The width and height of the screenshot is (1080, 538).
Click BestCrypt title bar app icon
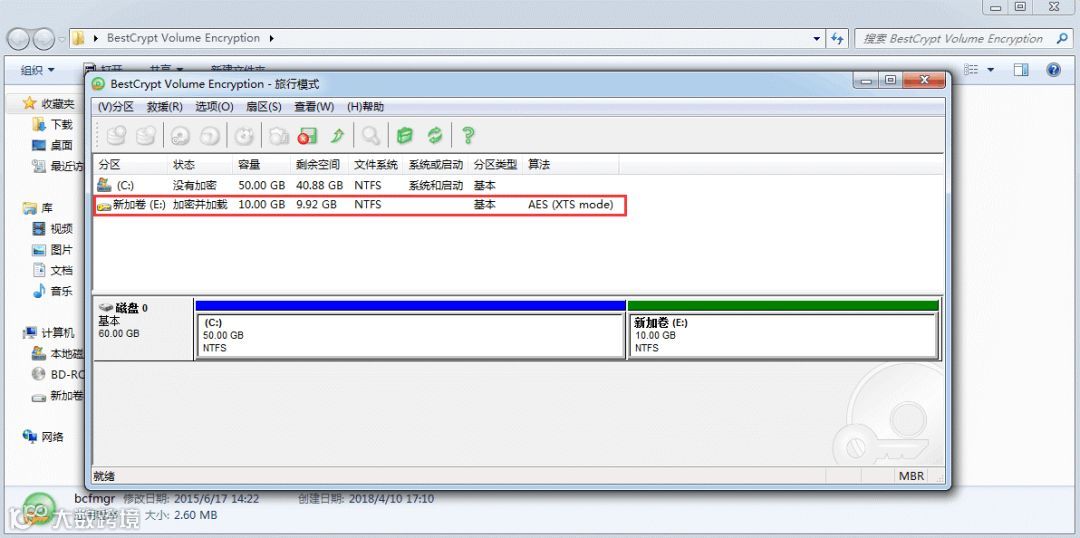(x=98, y=84)
